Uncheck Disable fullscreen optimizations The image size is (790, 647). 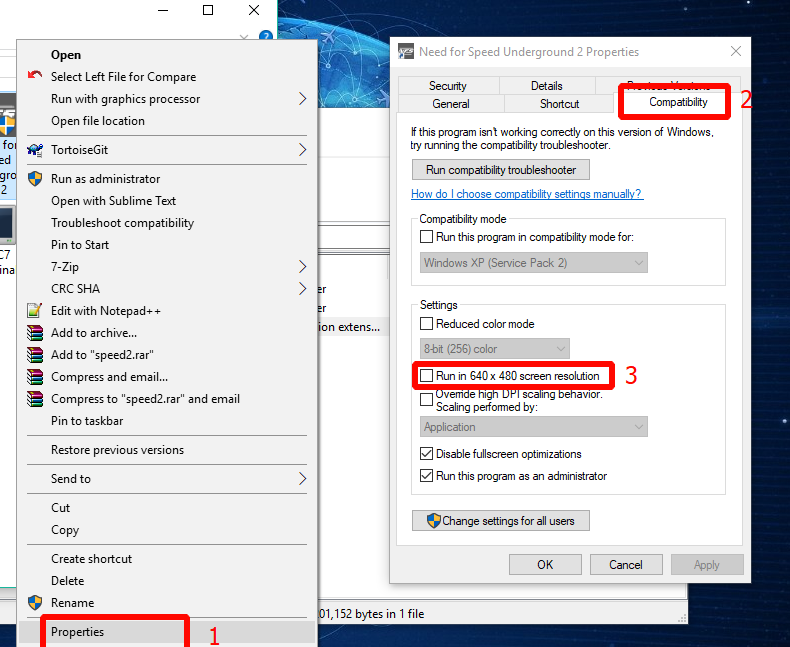point(426,454)
